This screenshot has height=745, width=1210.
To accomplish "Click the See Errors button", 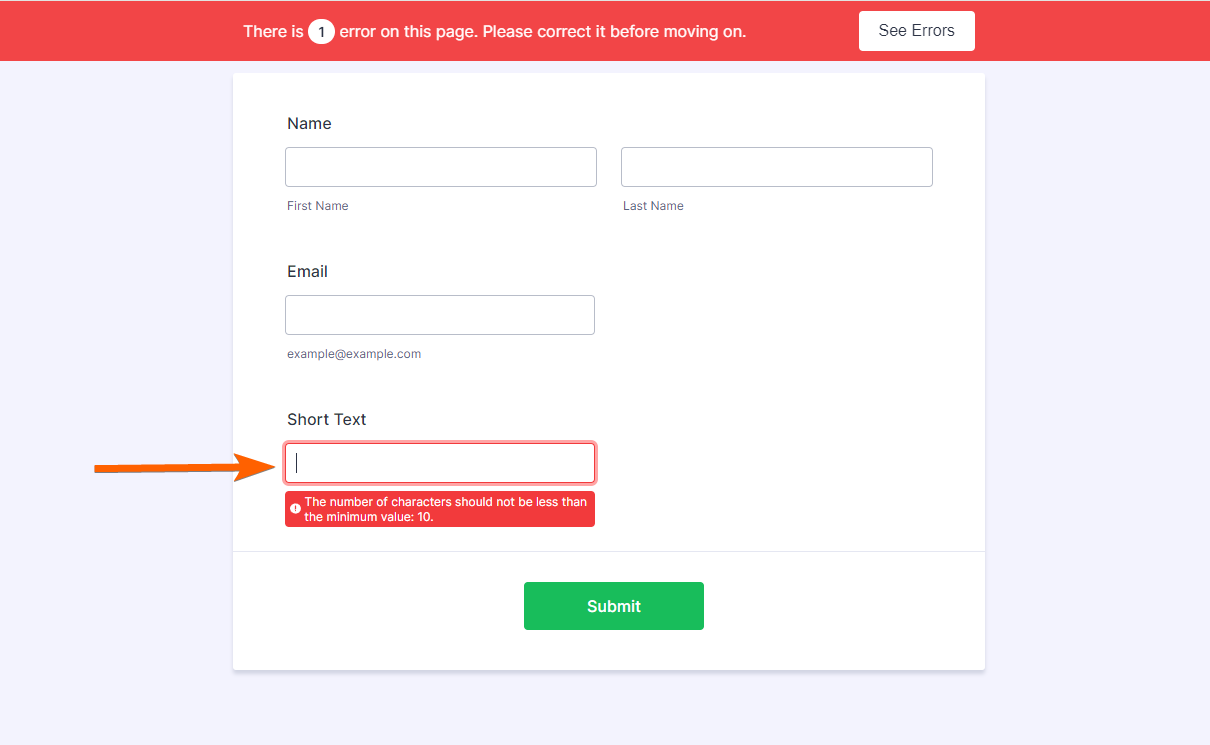I will click(916, 31).
